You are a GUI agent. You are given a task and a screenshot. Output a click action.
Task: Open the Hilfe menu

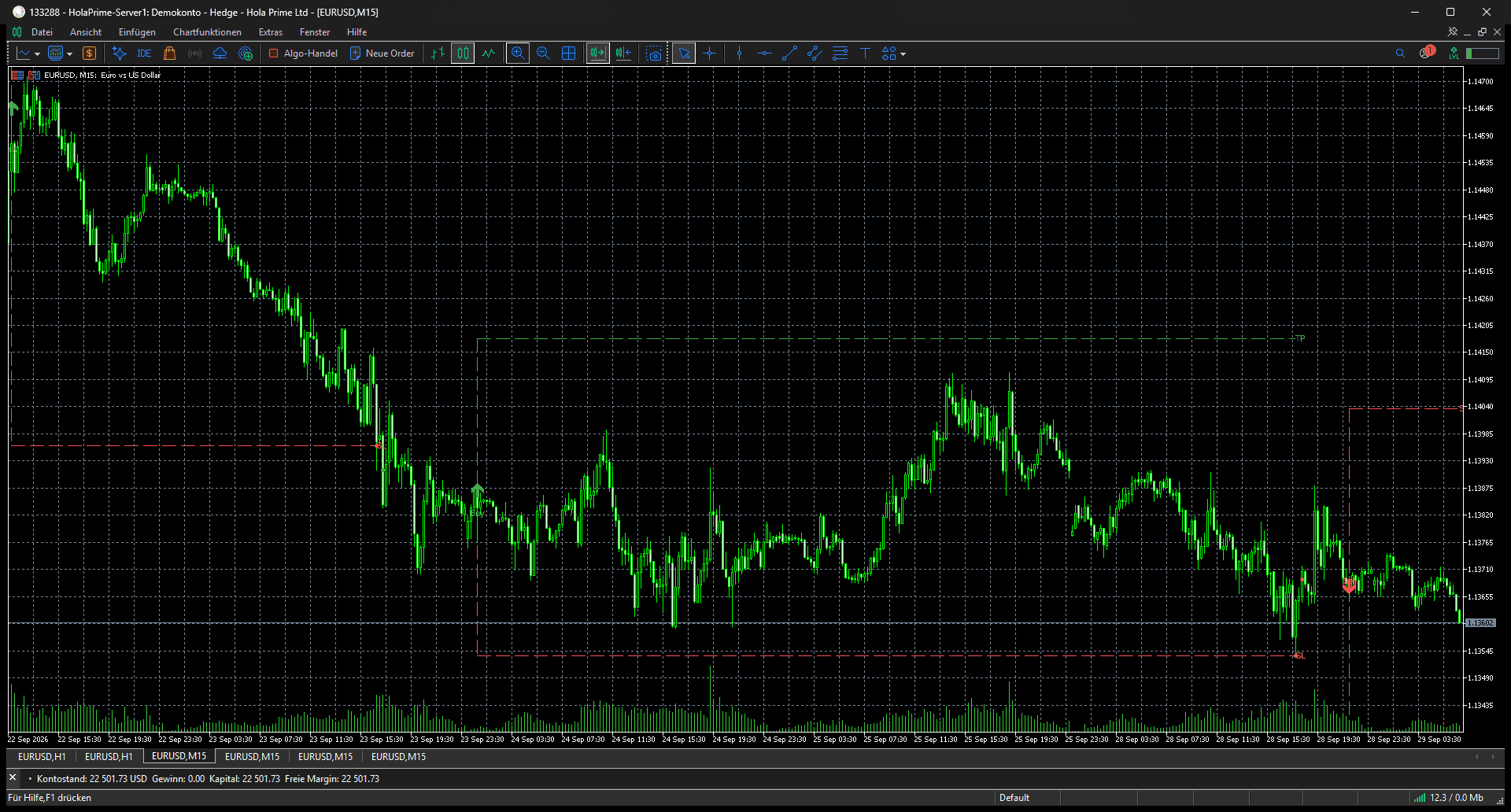(x=357, y=32)
